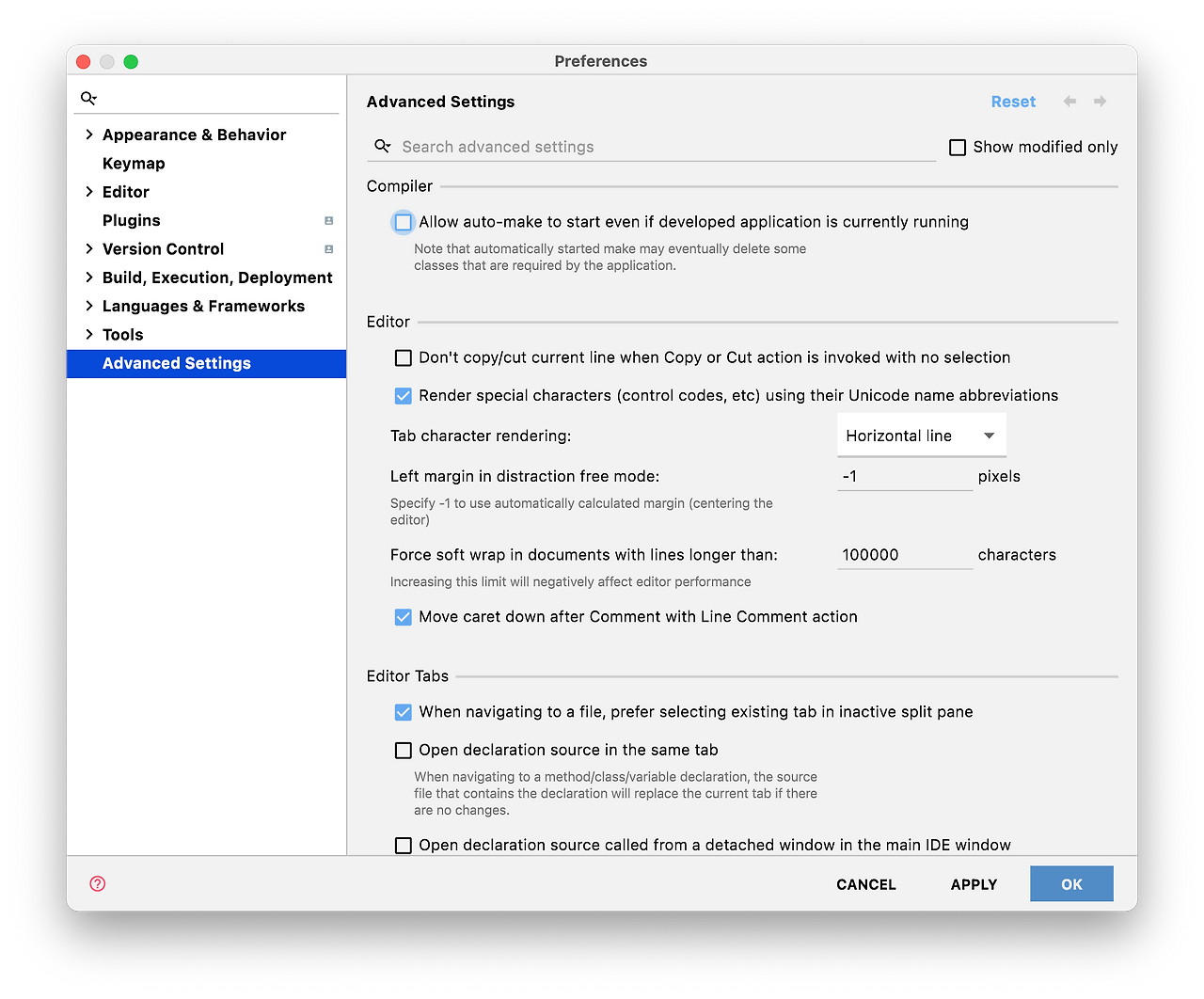Image resolution: width=1204 pixels, height=999 pixels.
Task: Click the badge icon beside Version Control
Action: pyautogui.click(x=328, y=249)
